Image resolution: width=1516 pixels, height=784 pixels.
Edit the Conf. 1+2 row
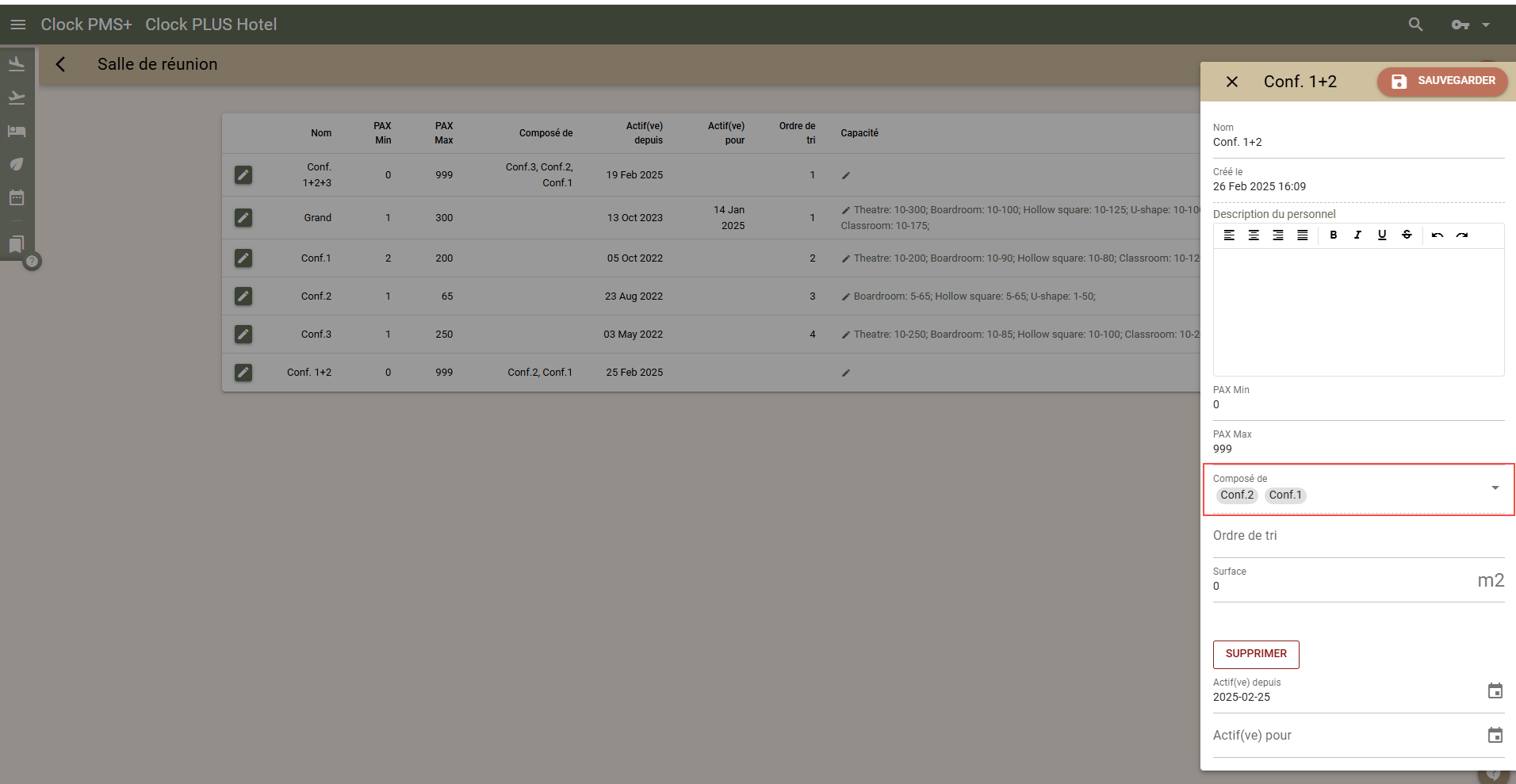243,373
